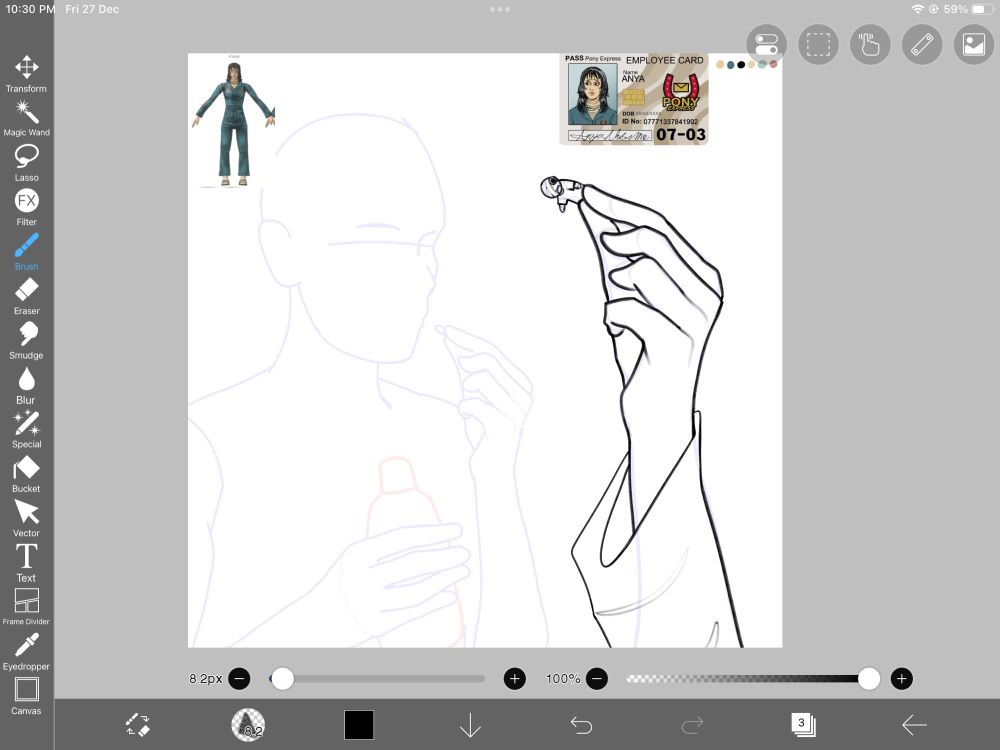The image size is (1000, 750).
Task: Increase opacity with plus button
Action: click(x=901, y=679)
